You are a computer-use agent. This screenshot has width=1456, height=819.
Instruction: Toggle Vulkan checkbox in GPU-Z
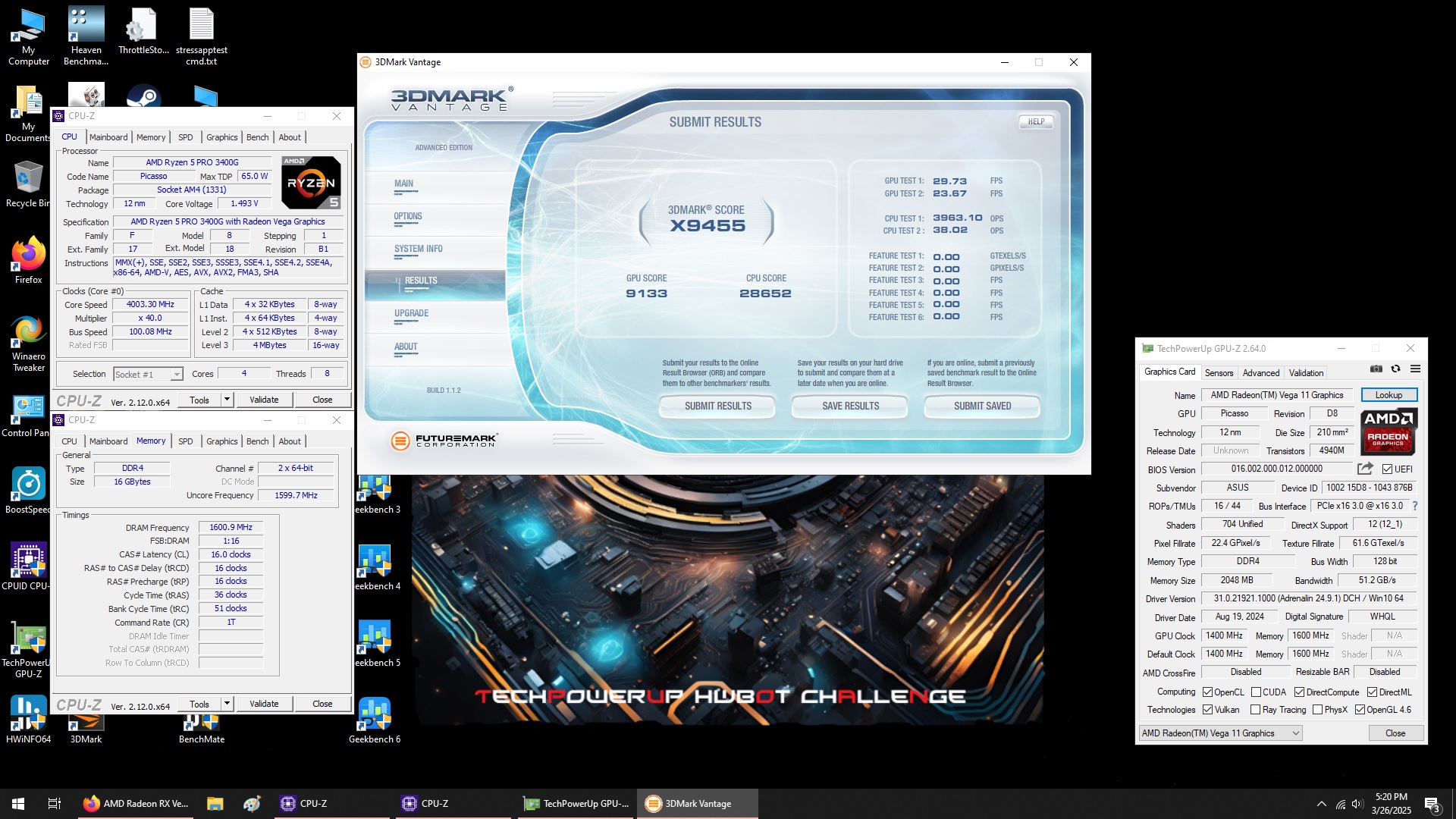pyautogui.click(x=1208, y=710)
